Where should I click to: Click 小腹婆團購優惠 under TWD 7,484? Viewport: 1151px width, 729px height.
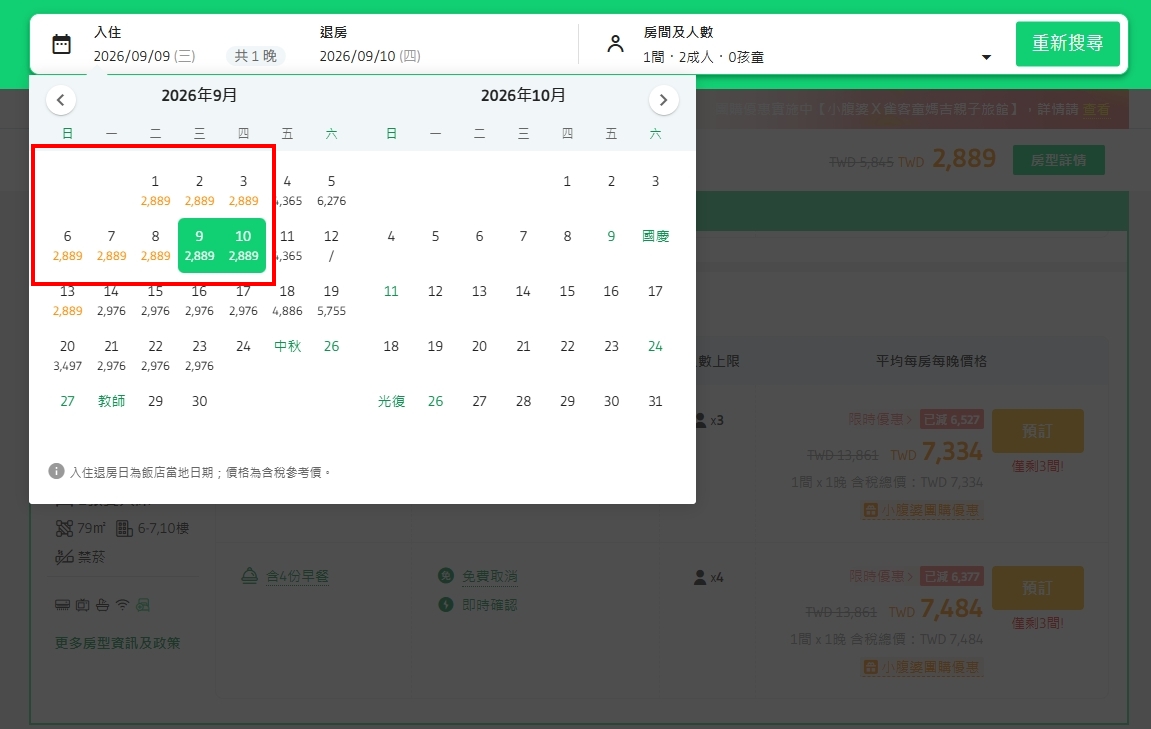pyautogui.click(x=922, y=667)
